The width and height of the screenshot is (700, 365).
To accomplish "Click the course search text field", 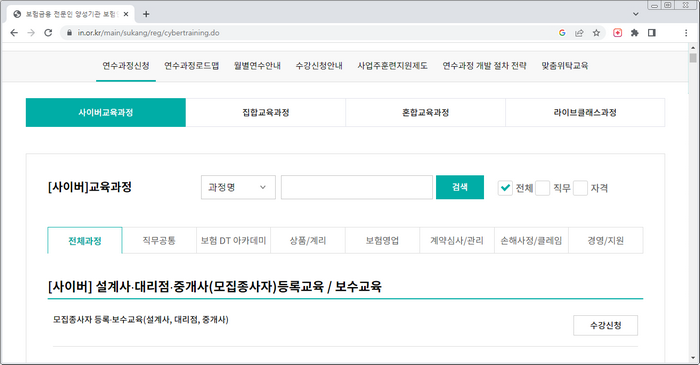I will click(x=357, y=187).
